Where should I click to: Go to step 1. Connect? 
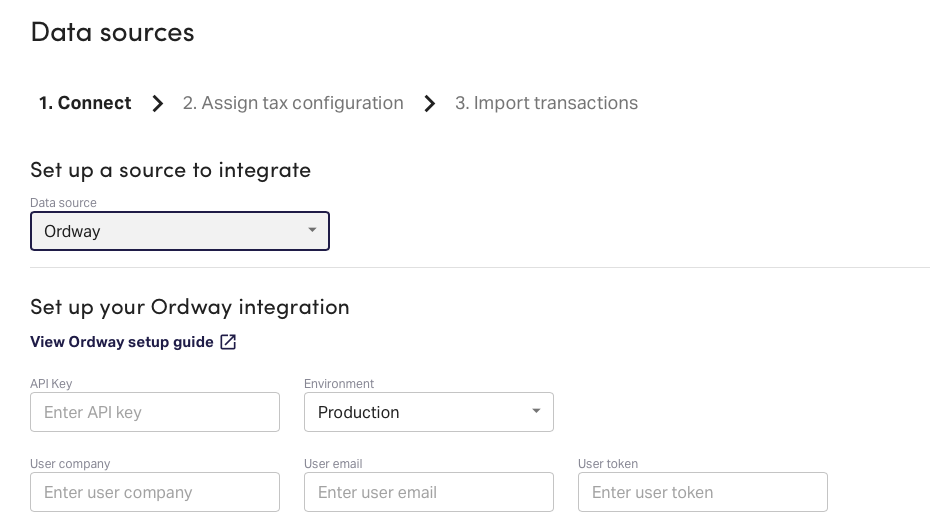(x=85, y=103)
